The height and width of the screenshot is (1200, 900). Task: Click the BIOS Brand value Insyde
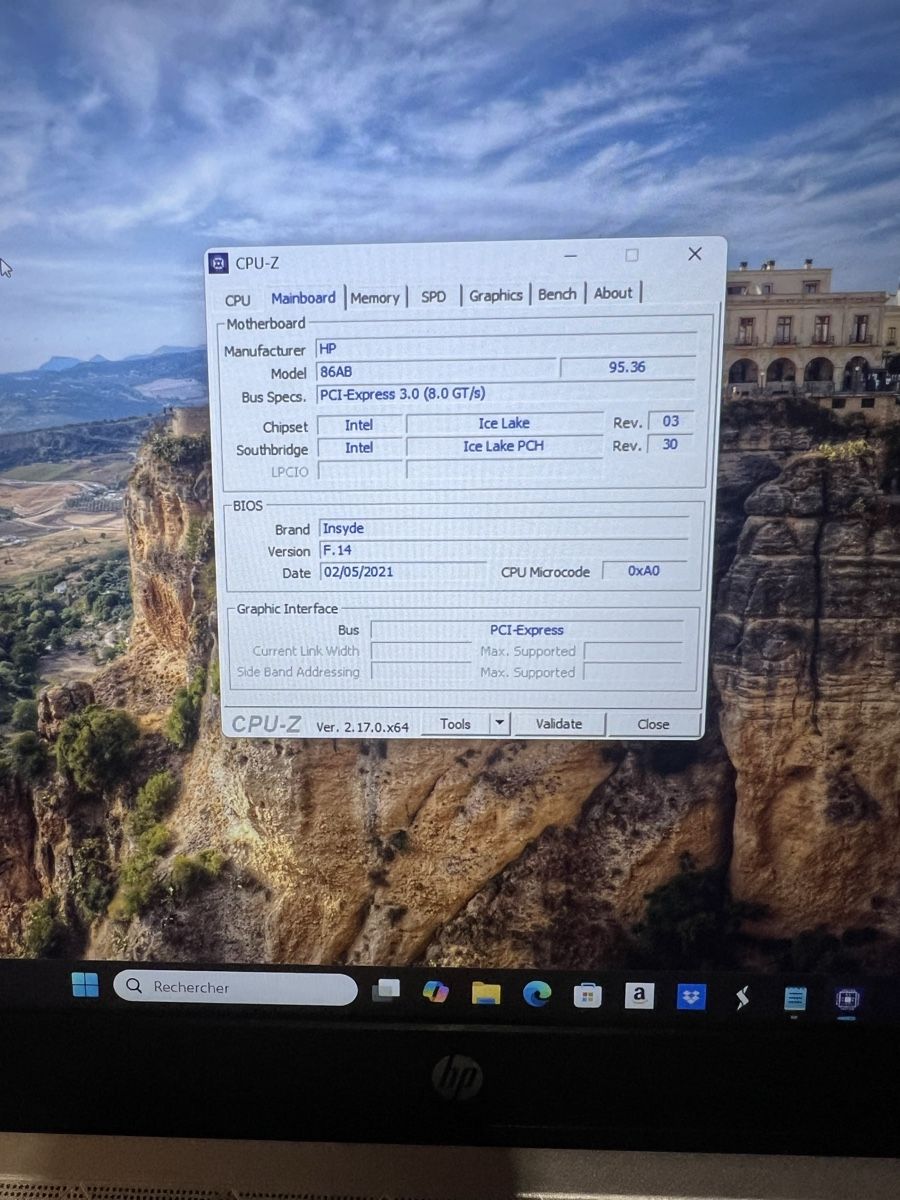point(505,528)
